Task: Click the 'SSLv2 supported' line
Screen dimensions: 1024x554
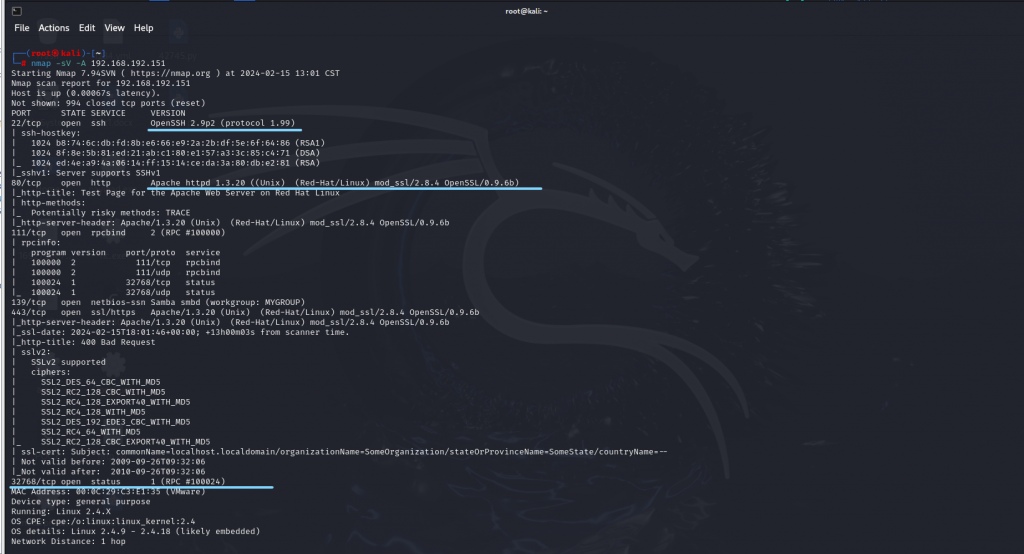Action: pos(68,363)
